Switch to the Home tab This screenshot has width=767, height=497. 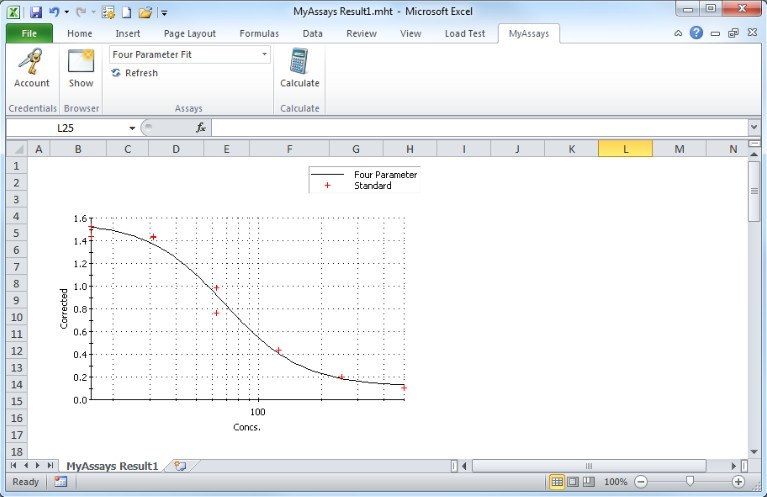[x=80, y=33]
